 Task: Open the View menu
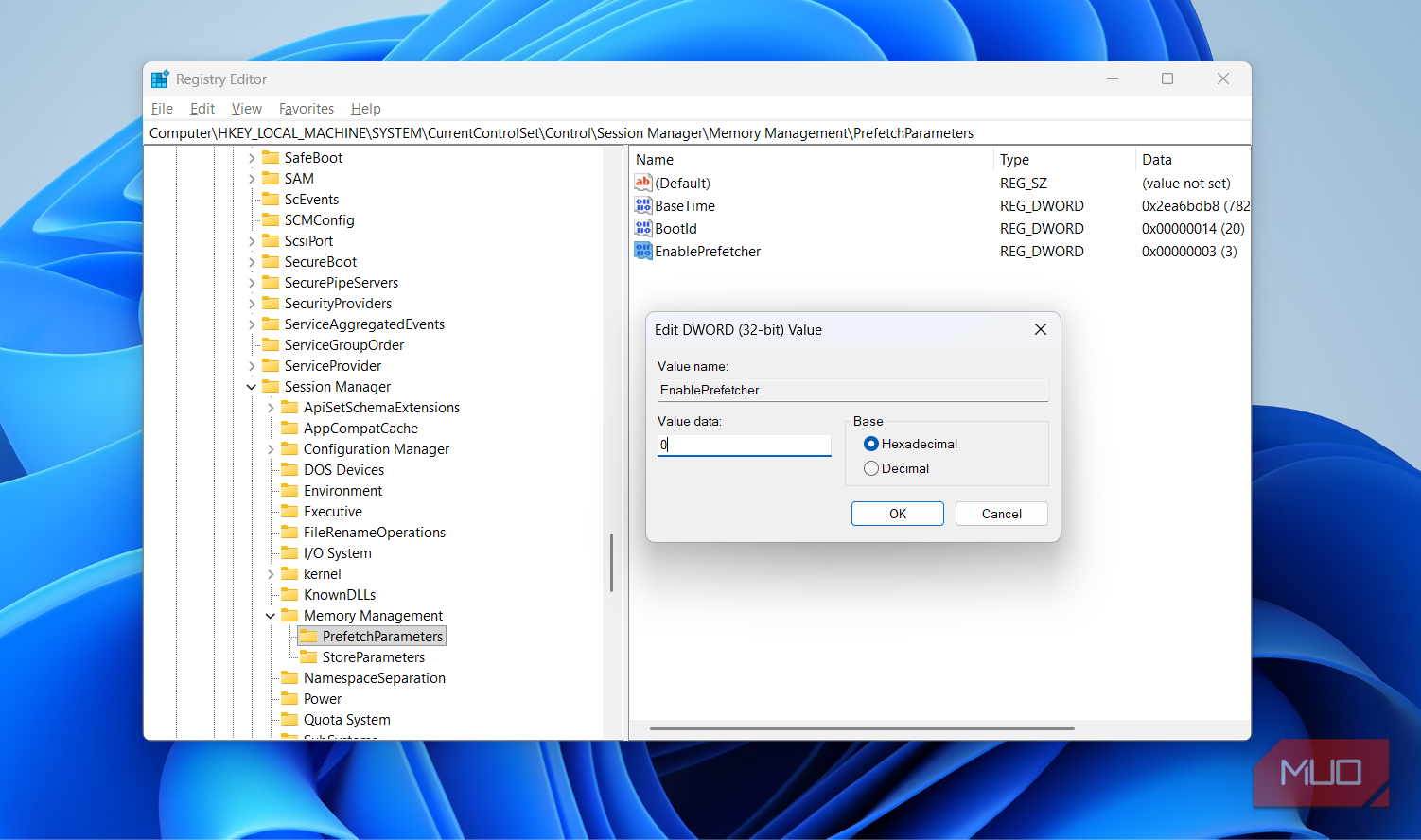[x=247, y=109]
